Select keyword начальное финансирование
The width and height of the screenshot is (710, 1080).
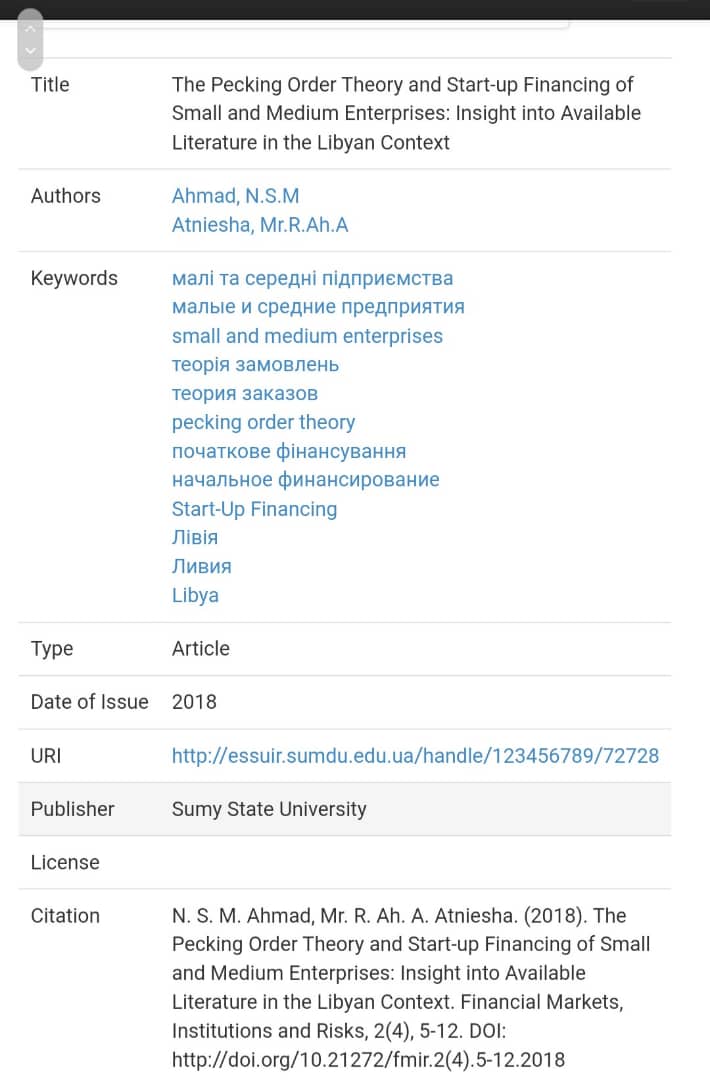pos(305,480)
